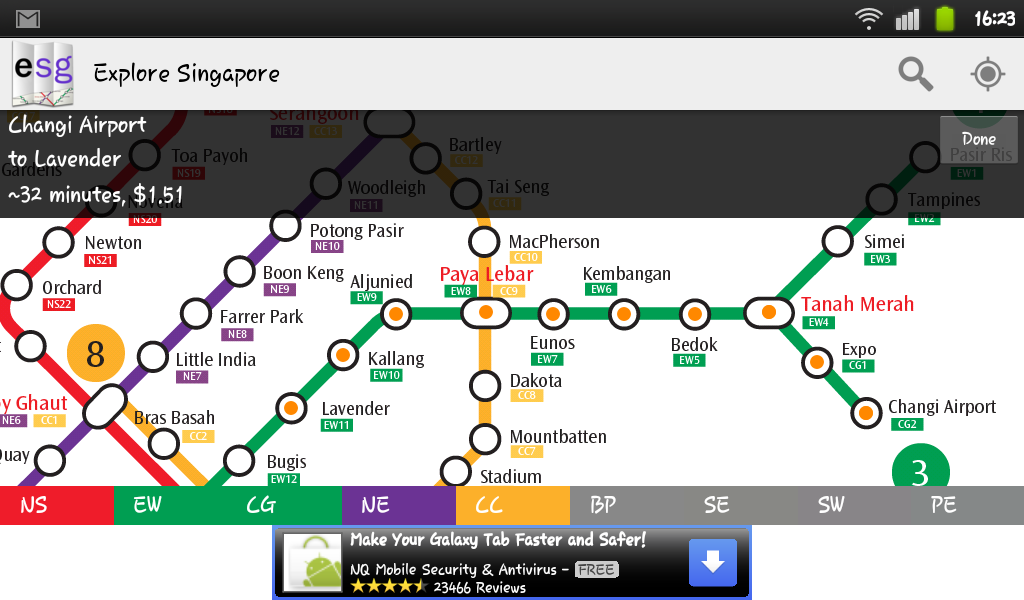Tap the Tanah Merah interchange marker
This screenshot has width=1024, height=600.
pos(769,312)
